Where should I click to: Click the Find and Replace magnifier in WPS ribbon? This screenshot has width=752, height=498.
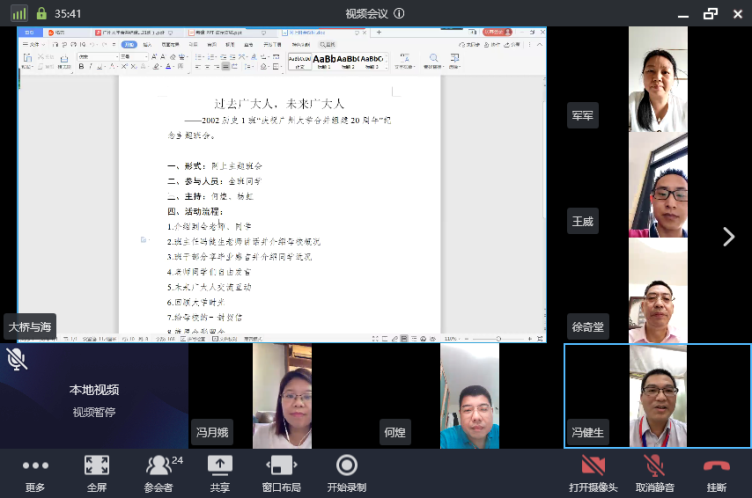(434, 58)
